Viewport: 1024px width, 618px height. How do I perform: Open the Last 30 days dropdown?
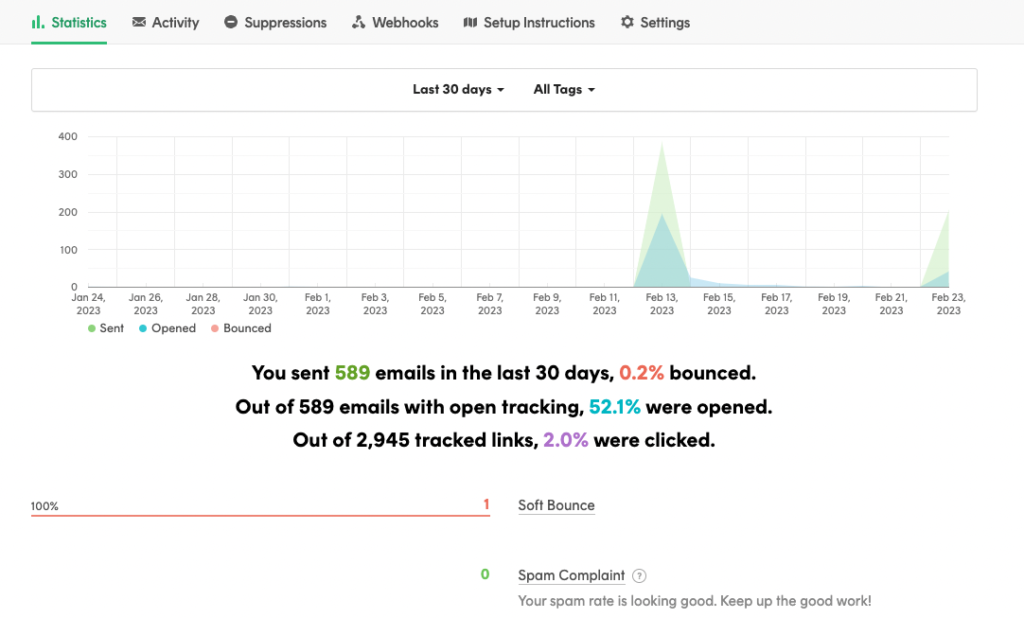click(x=458, y=89)
